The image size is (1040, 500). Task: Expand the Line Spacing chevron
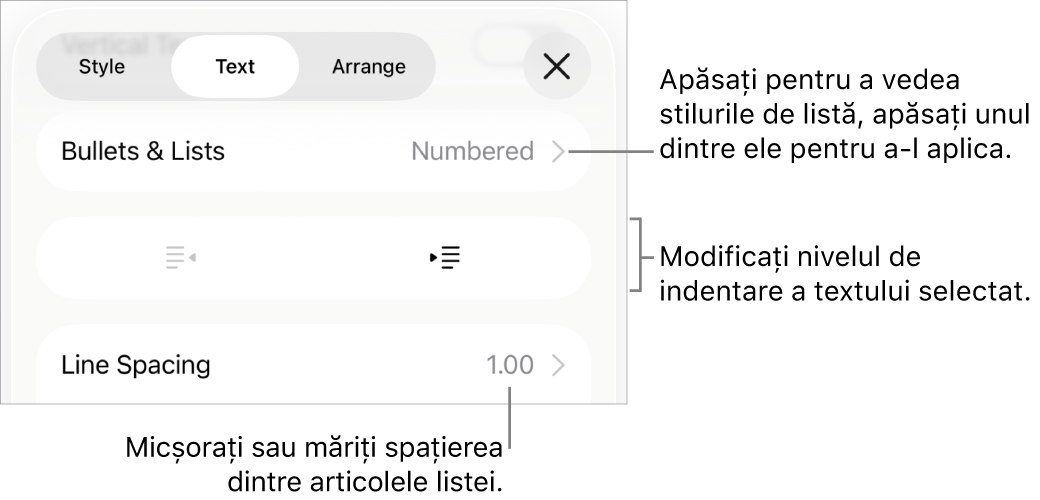559,365
